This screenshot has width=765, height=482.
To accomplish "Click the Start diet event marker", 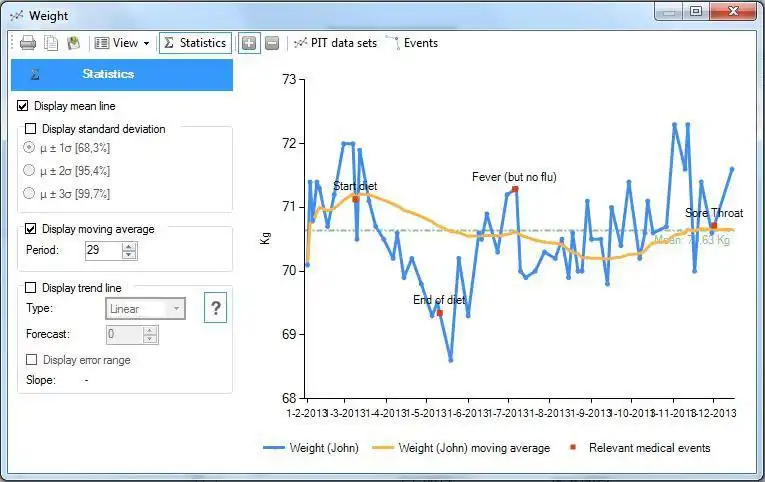I will click(x=355, y=199).
